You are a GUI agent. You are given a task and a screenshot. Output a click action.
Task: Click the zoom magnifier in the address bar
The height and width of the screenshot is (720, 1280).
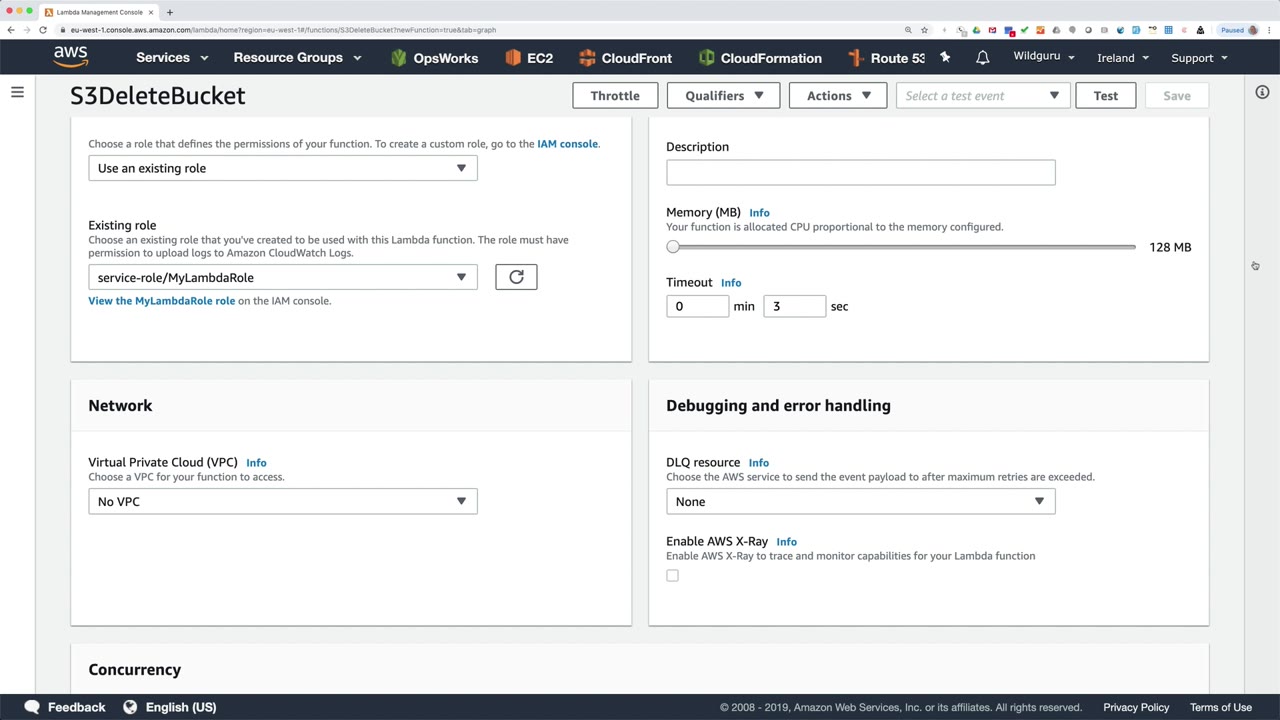click(x=908, y=30)
